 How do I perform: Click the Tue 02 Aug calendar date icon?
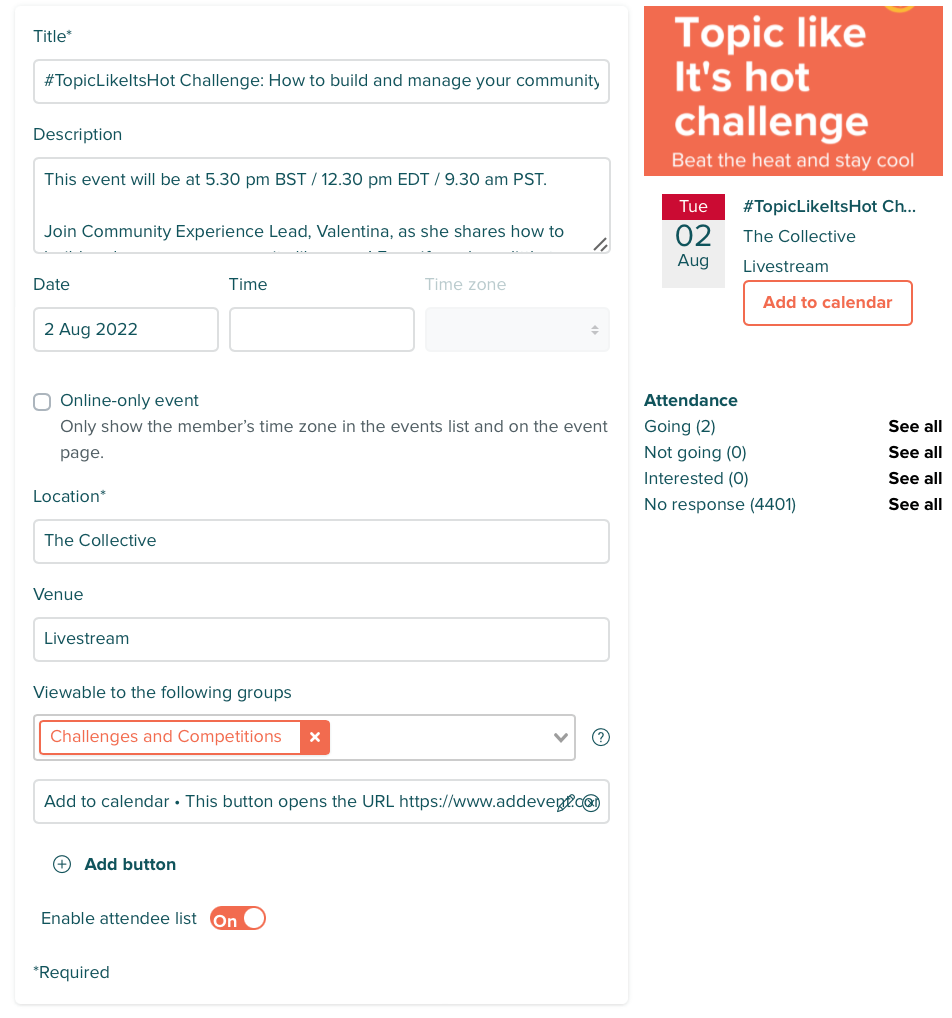(x=693, y=240)
